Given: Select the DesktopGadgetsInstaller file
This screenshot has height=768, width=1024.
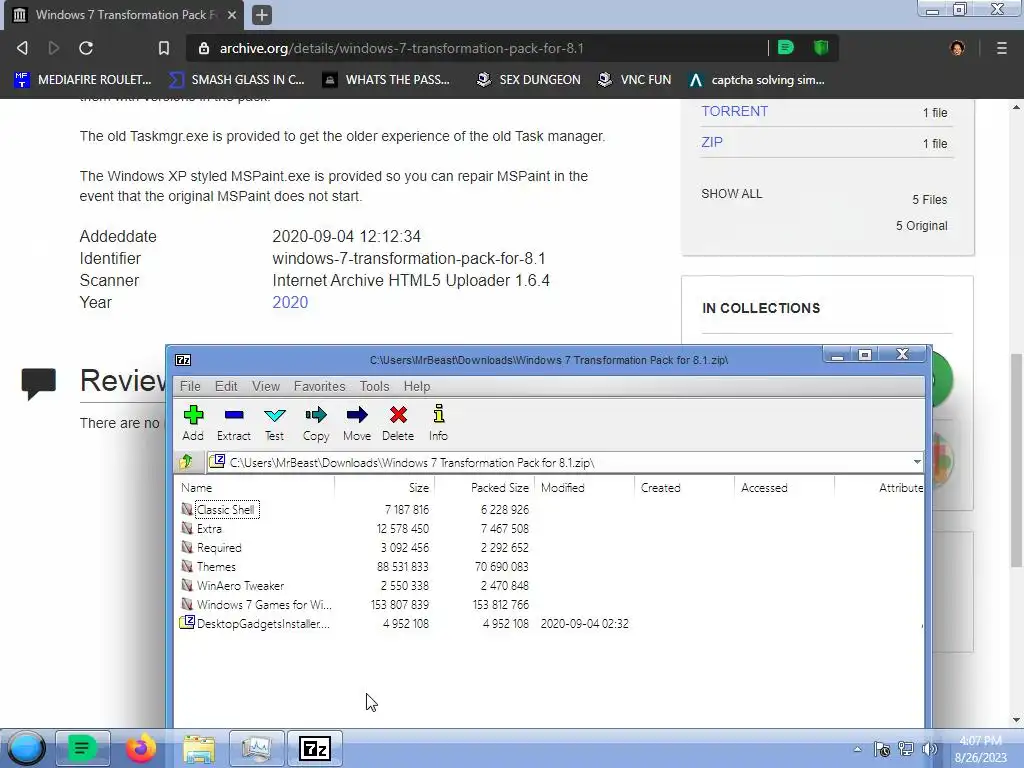Looking at the screenshot, I should [263, 623].
